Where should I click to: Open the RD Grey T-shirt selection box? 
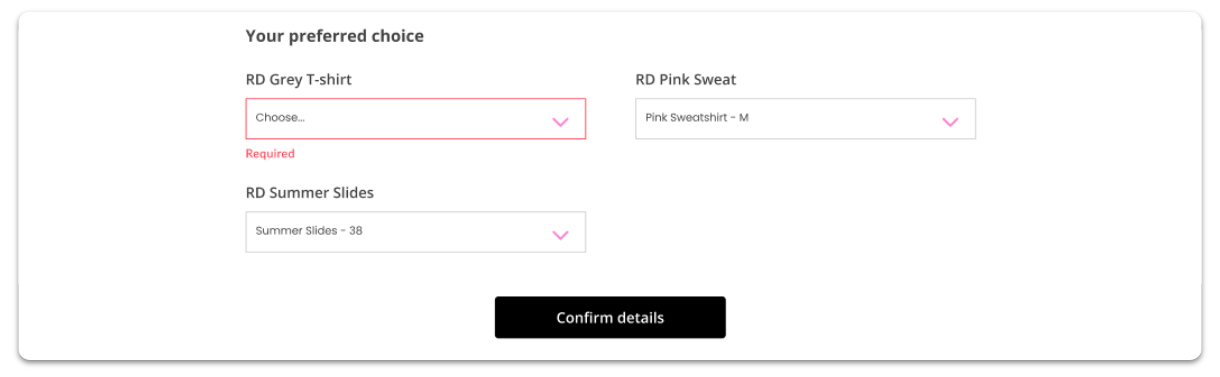pos(415,118)
